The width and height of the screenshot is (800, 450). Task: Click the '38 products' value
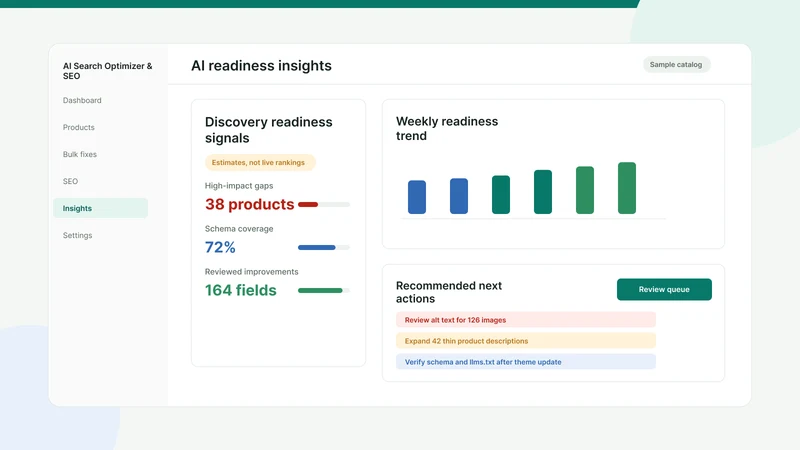pos(249,205)
